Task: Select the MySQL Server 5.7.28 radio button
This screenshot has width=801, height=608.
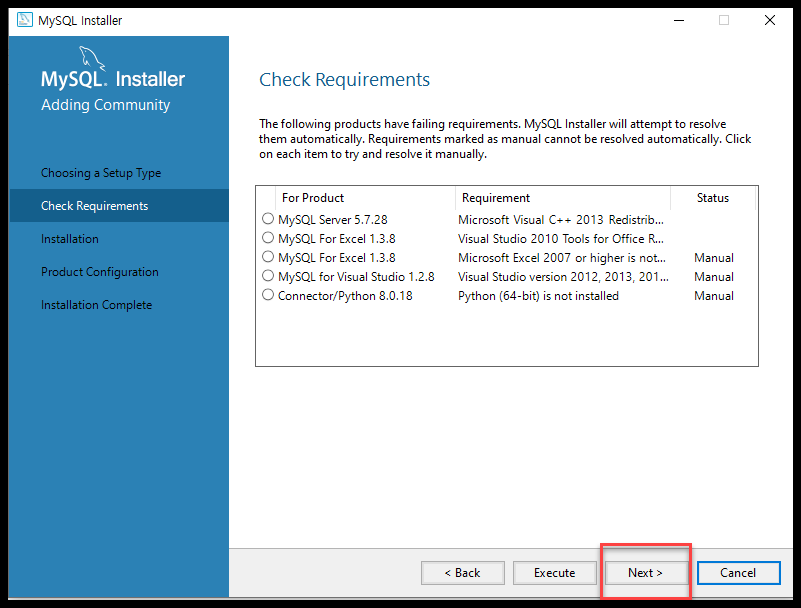Action: pos(268,219)
